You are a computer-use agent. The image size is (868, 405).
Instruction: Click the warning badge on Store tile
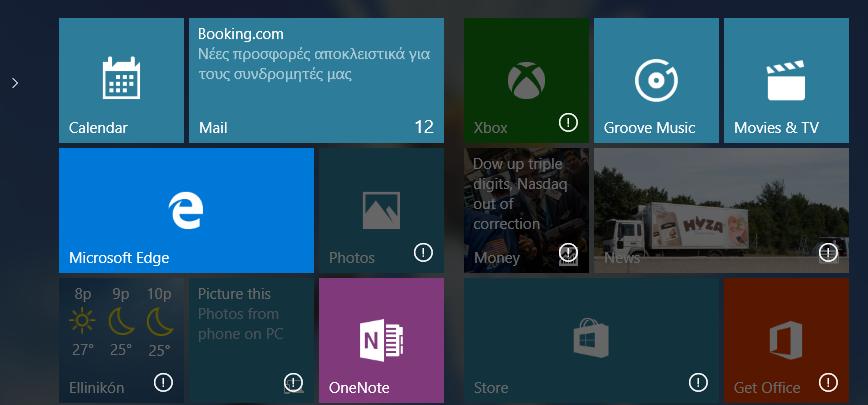pyautogui.click(x=698, y=382)
